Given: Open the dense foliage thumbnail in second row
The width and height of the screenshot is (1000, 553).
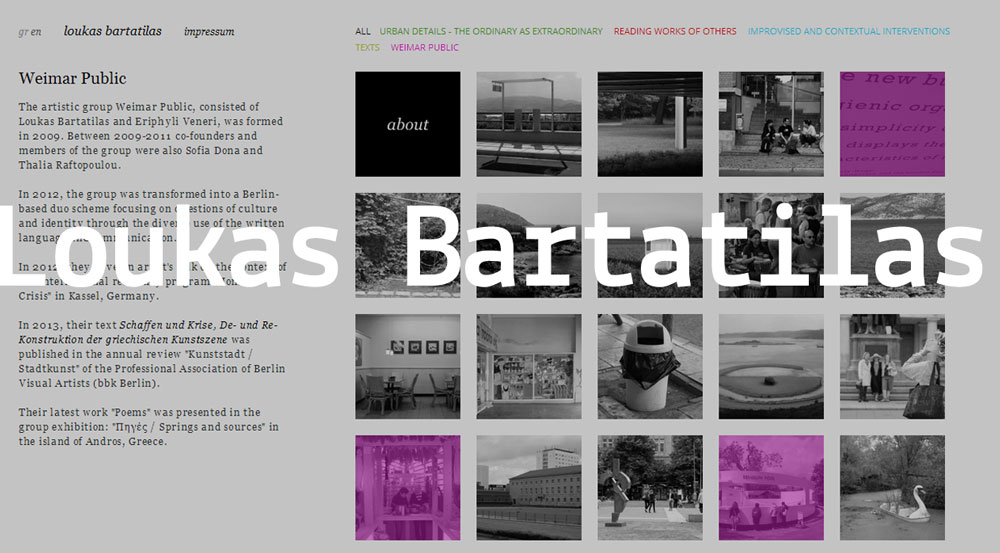Looking at the screenshot, I should 408,245.
